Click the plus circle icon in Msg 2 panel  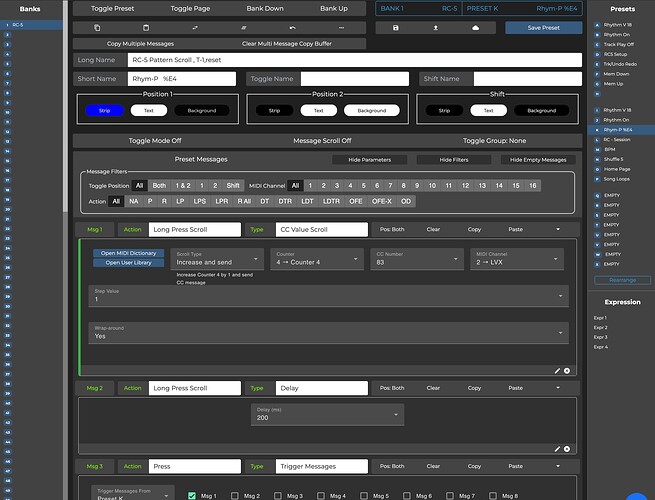click(567, 449)
